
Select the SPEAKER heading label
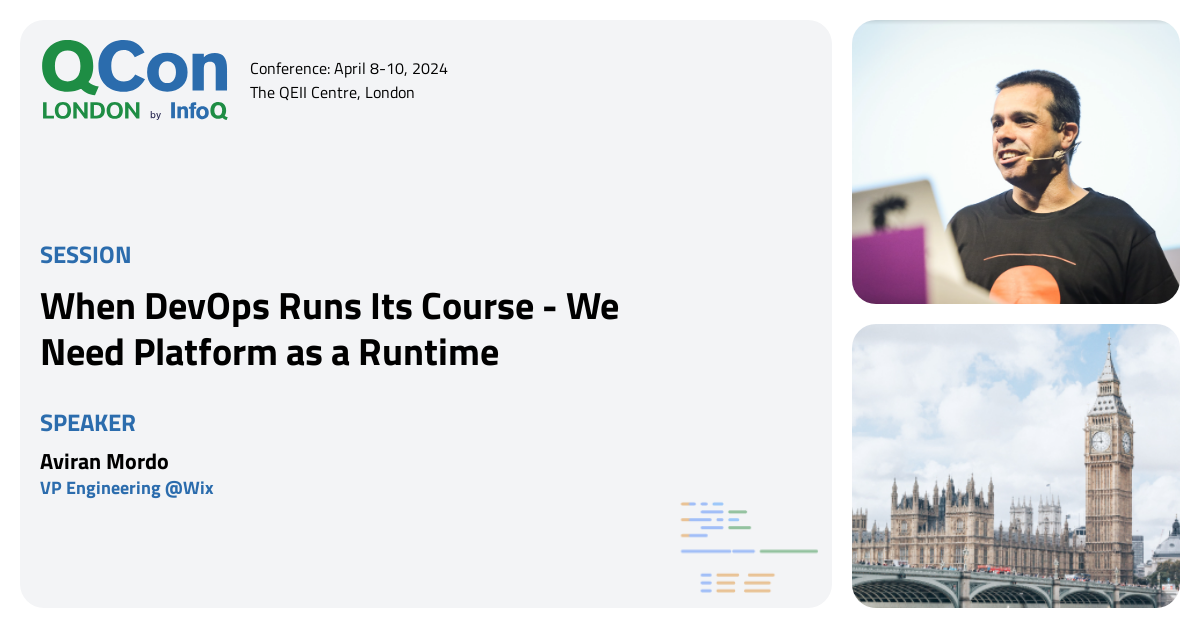pos(88,423)
